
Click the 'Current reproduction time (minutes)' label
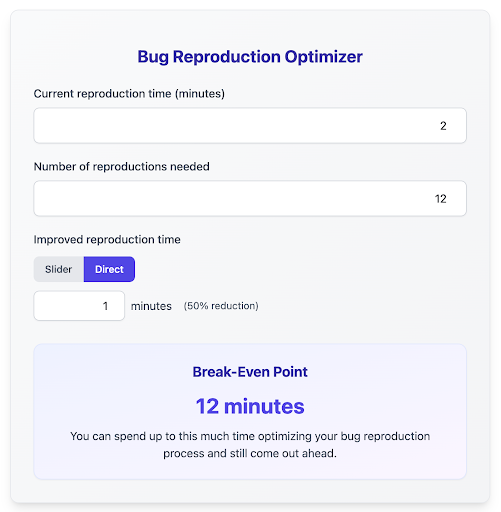129,94
